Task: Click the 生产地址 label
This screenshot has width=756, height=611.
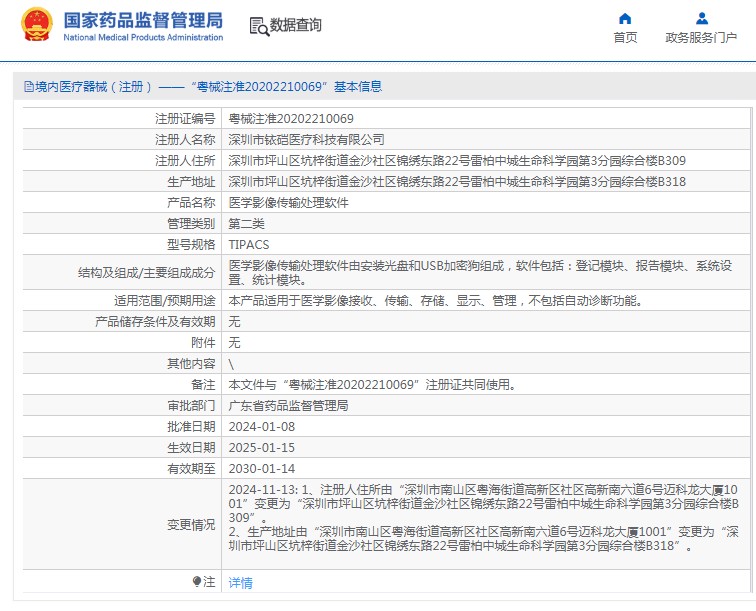Action: 191,182
